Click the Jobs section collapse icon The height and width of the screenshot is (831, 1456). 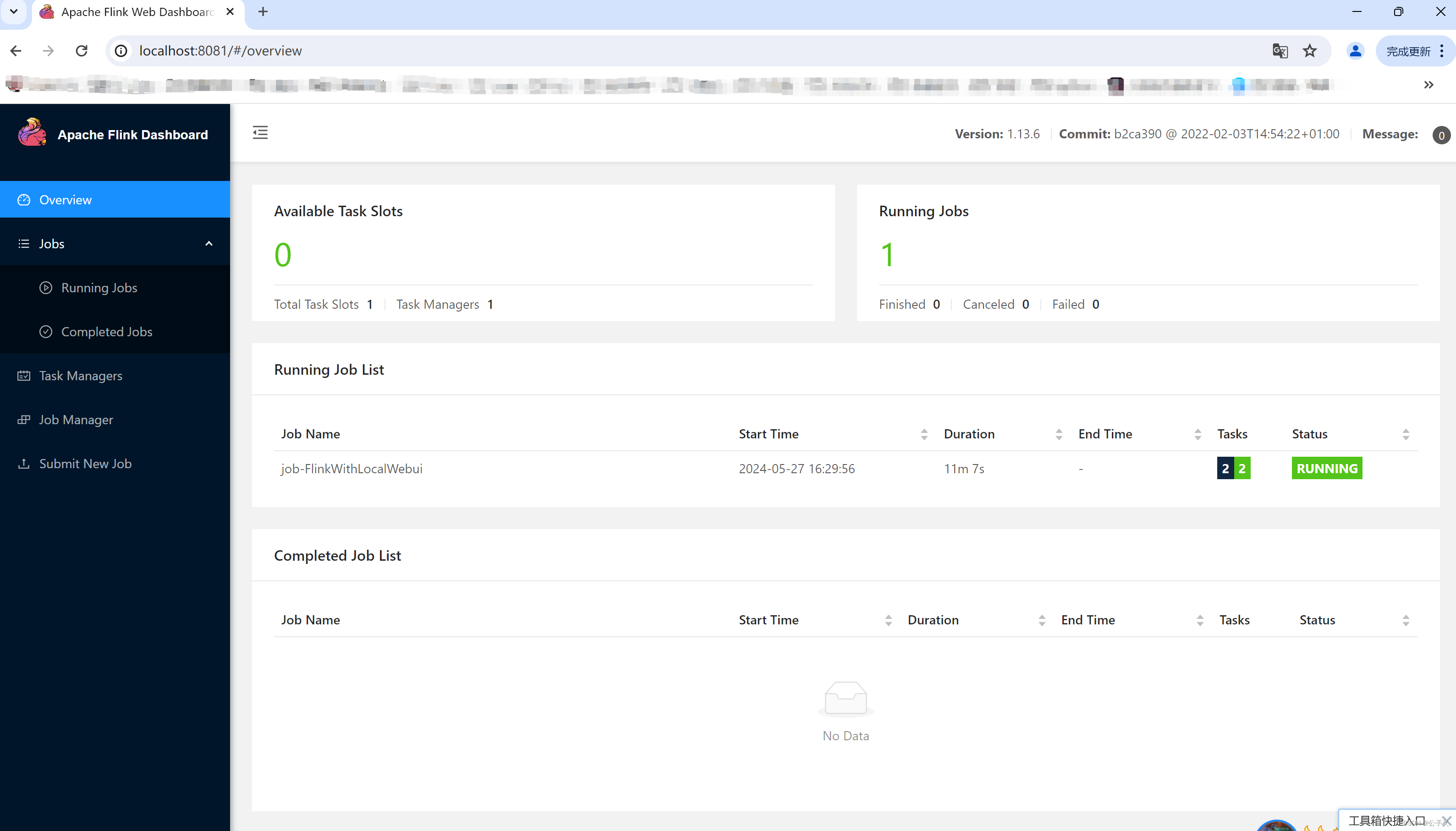pos(208,243)
